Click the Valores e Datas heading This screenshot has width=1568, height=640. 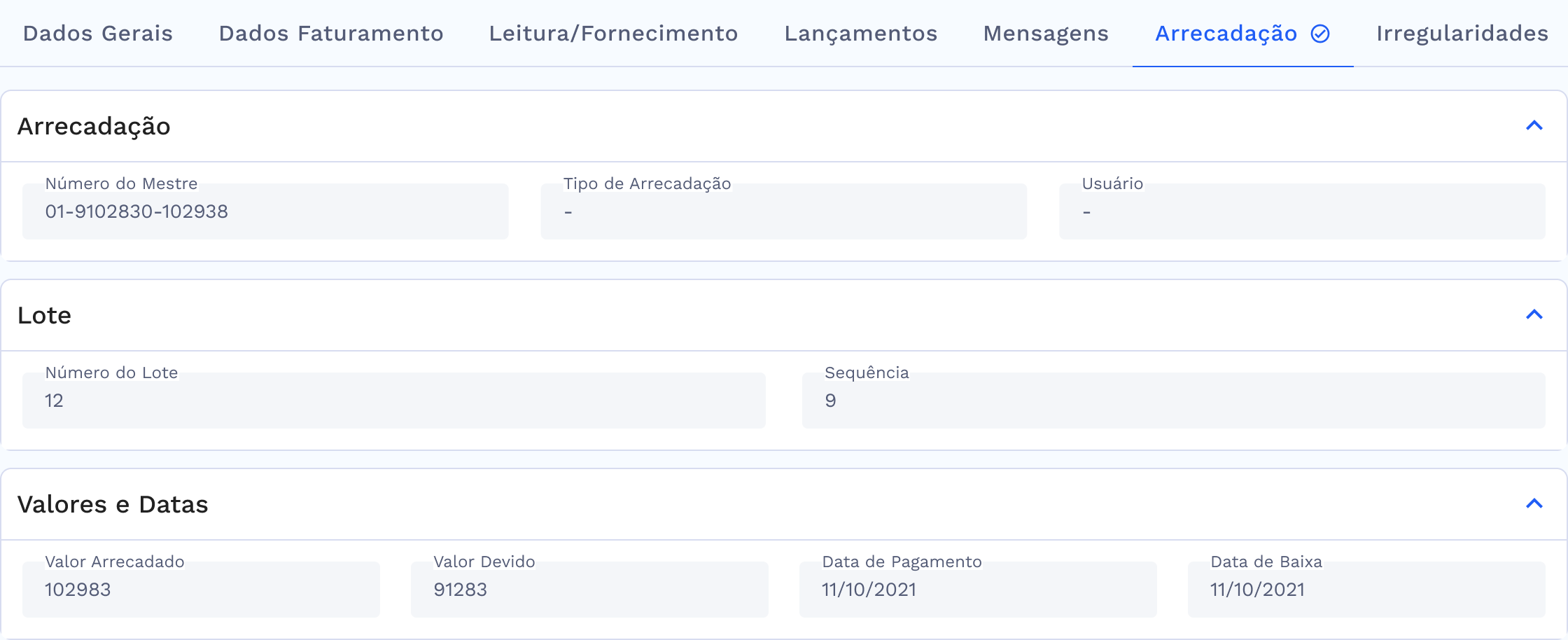tap(113, 504)
